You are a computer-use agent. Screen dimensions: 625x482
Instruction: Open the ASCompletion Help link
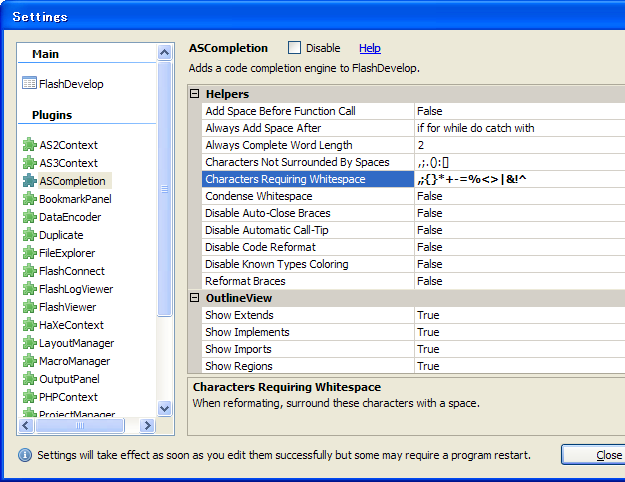[x=369, y=48]
